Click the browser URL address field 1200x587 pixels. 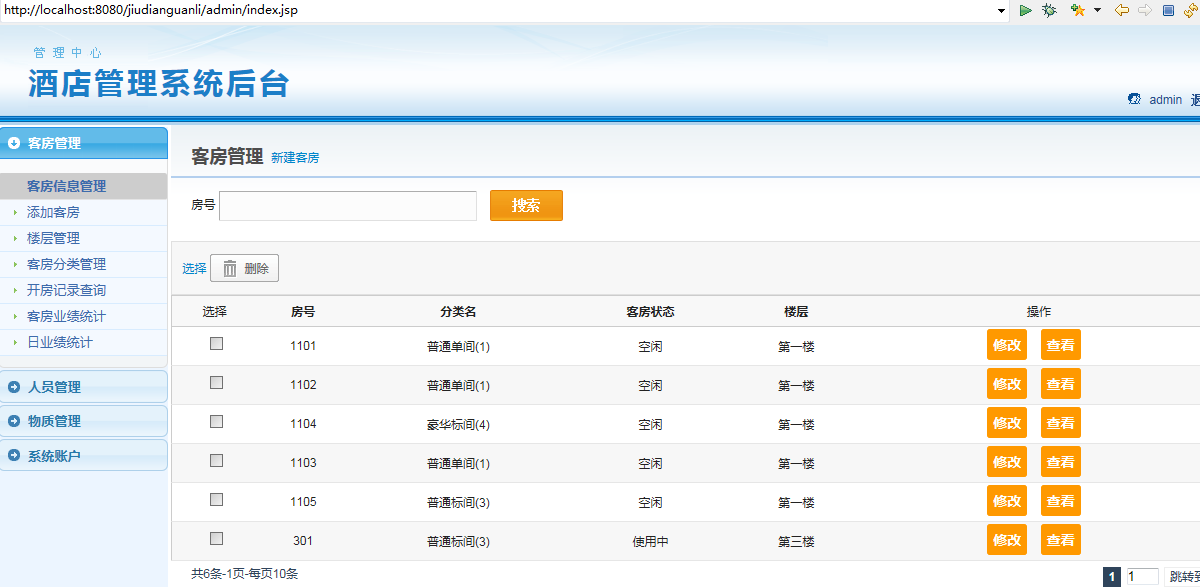[x=498, y=10]
